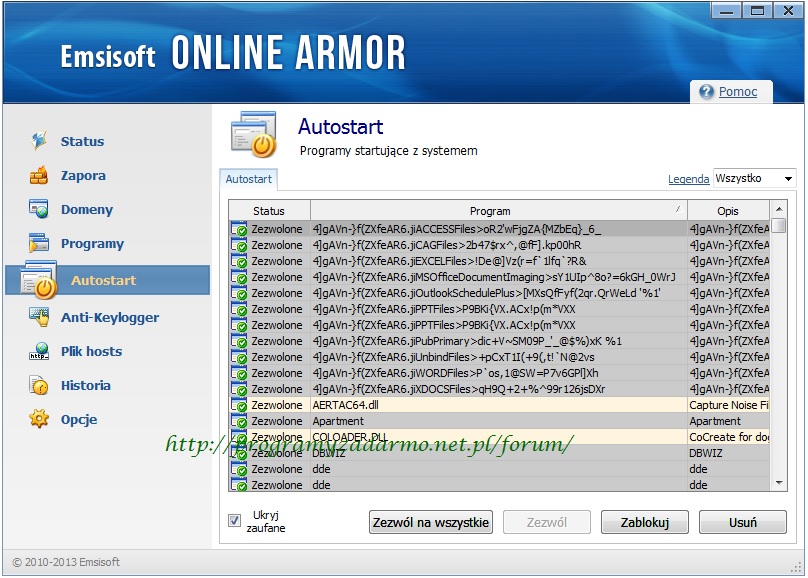Click the Status shield icon in sidebar
This screenshot has height=578, width=808.
39,141
